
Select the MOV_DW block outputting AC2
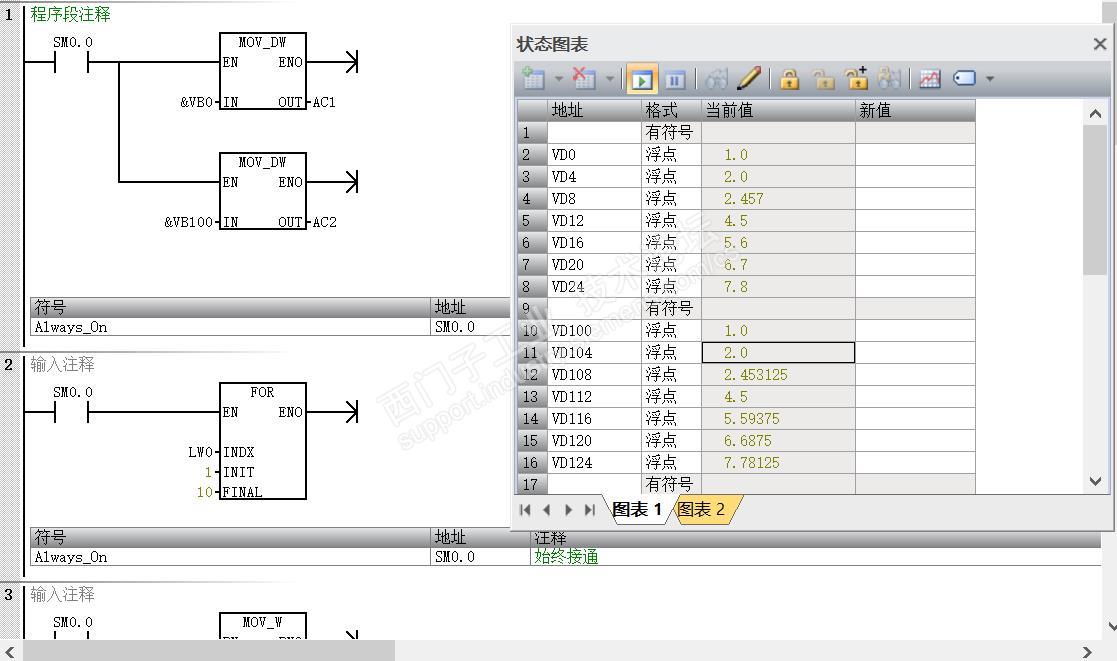[263, 190]
